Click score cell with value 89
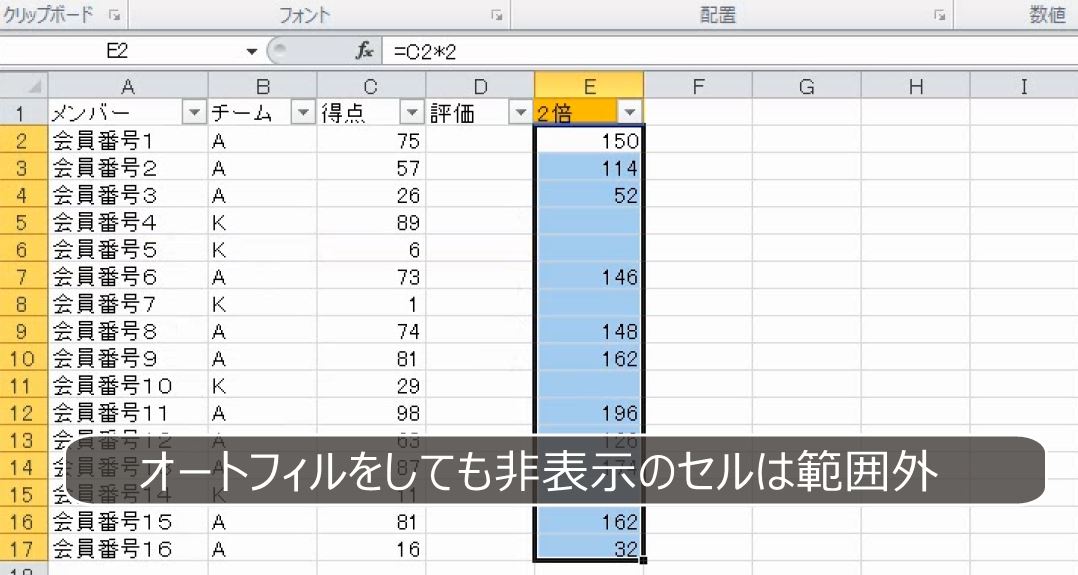1078x575 pixels. tap(371, 222)
